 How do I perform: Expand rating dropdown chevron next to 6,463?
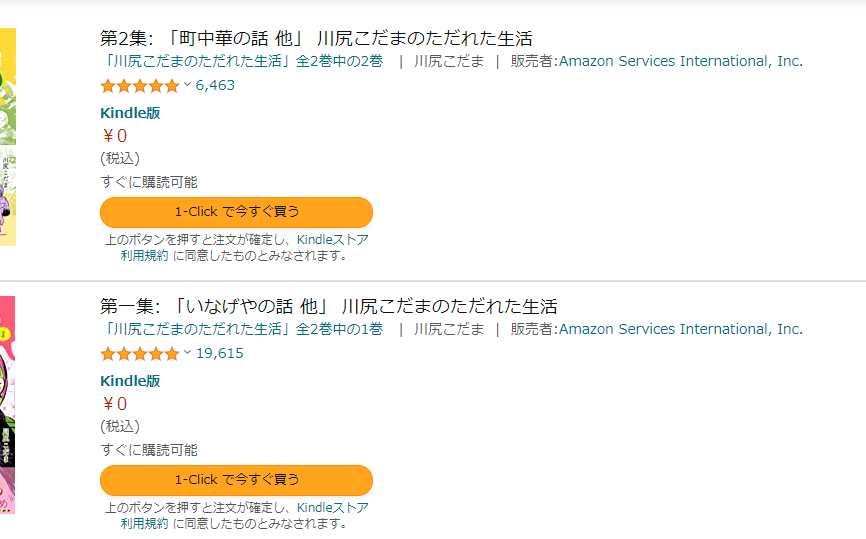pyautogui.click(x=187, y=85)
